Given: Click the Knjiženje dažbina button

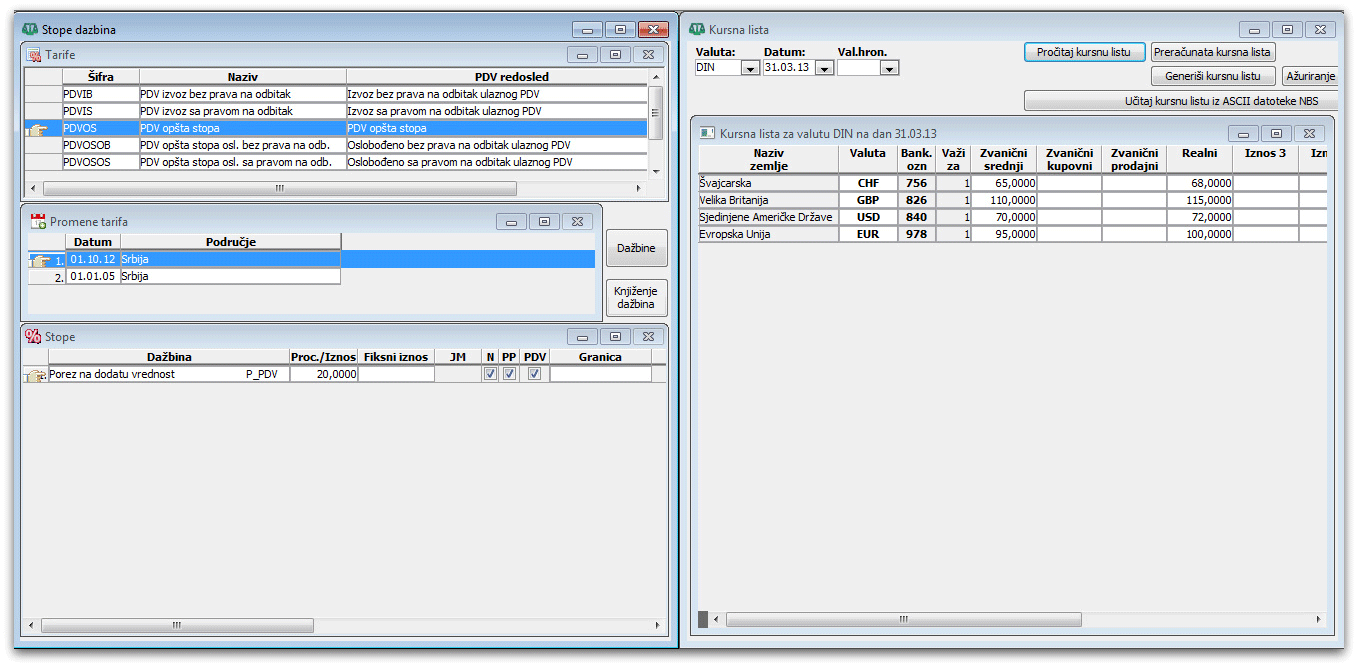Looking at the screenshot, I should click(636, 297).
